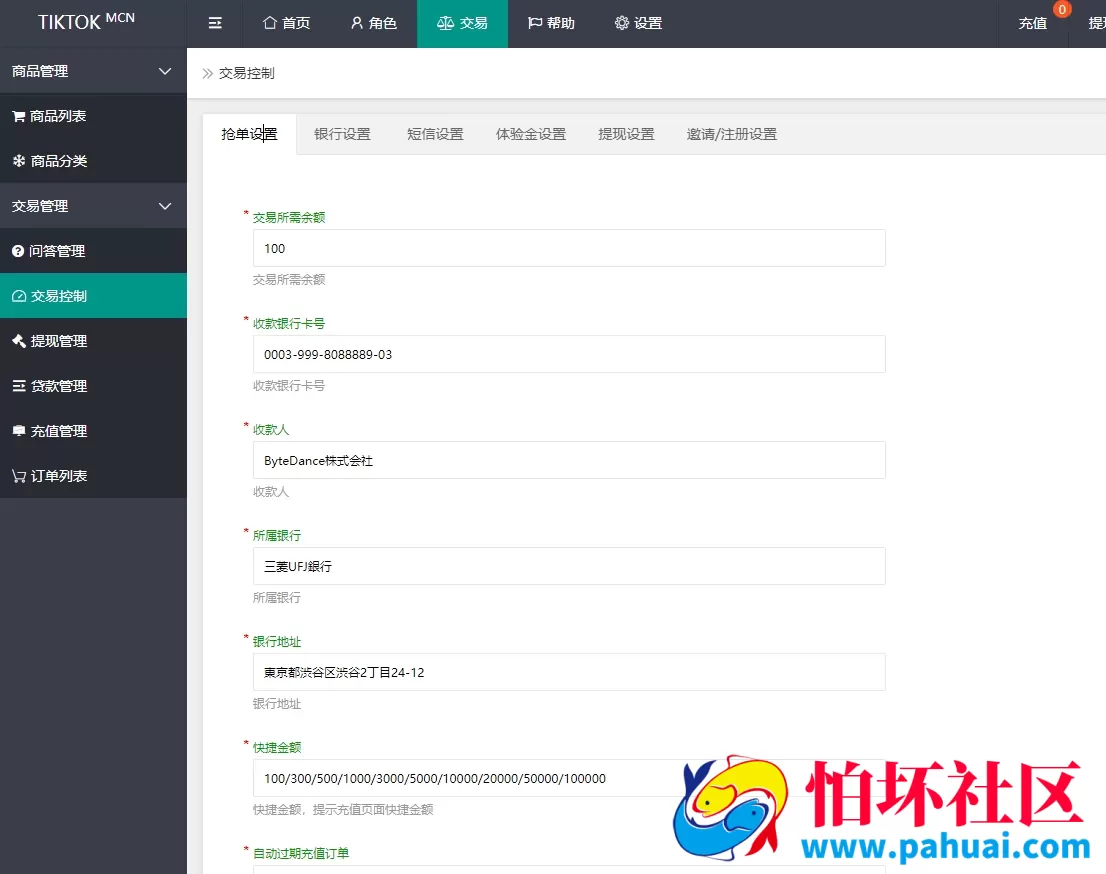This screenshot has width=1106, height=874.
Task: Open the 短信设置 tab
Action: pyautogui.click(x=435, y=134)
